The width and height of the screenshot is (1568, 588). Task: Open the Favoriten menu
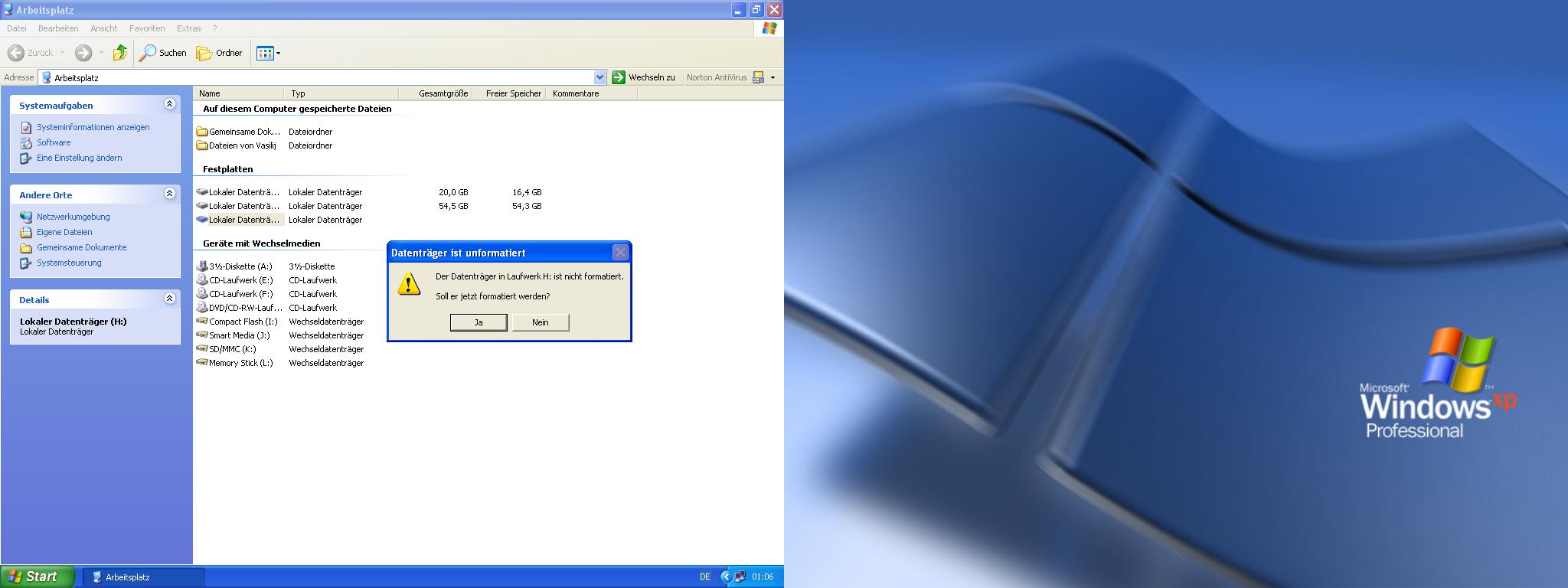(x=147, y=28)
